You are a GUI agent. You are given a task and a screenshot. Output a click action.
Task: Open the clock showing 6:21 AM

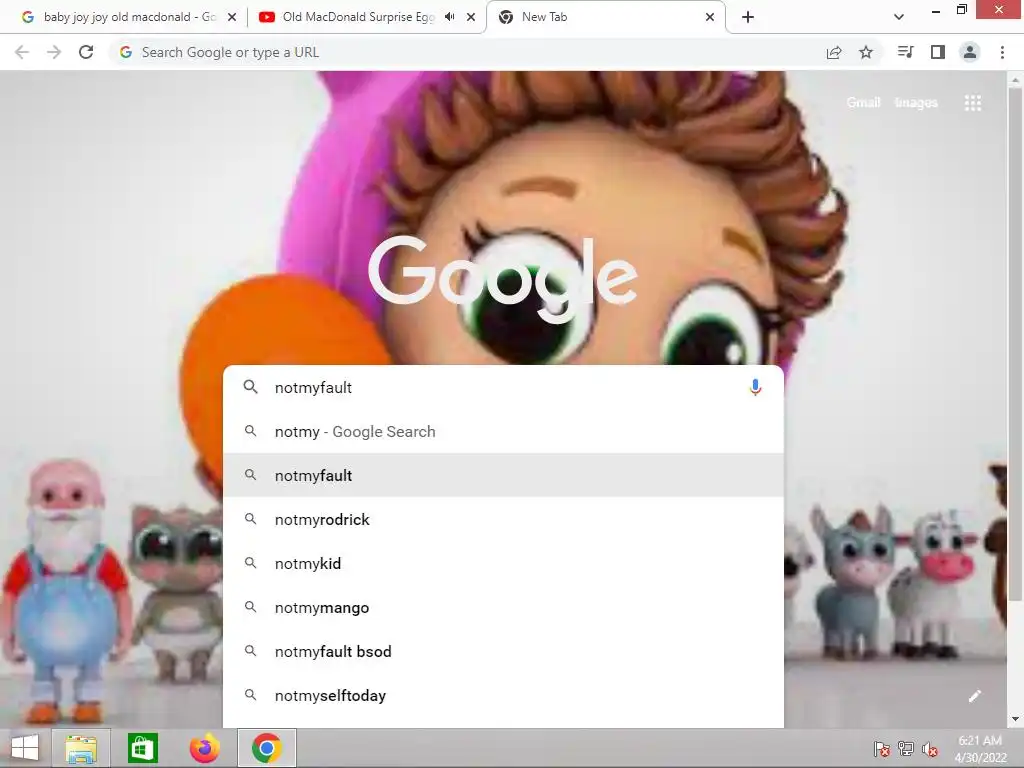[x=980, y=749]
